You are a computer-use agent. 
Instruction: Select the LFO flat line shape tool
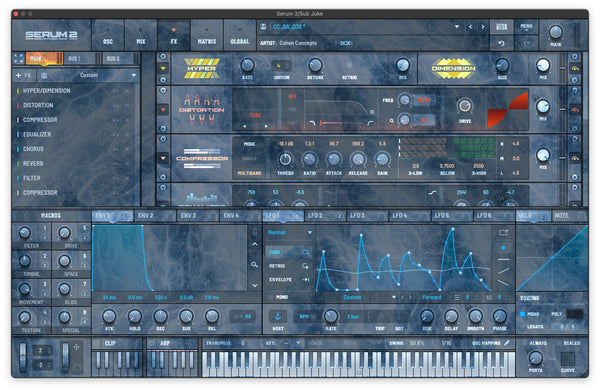point(503,259)
